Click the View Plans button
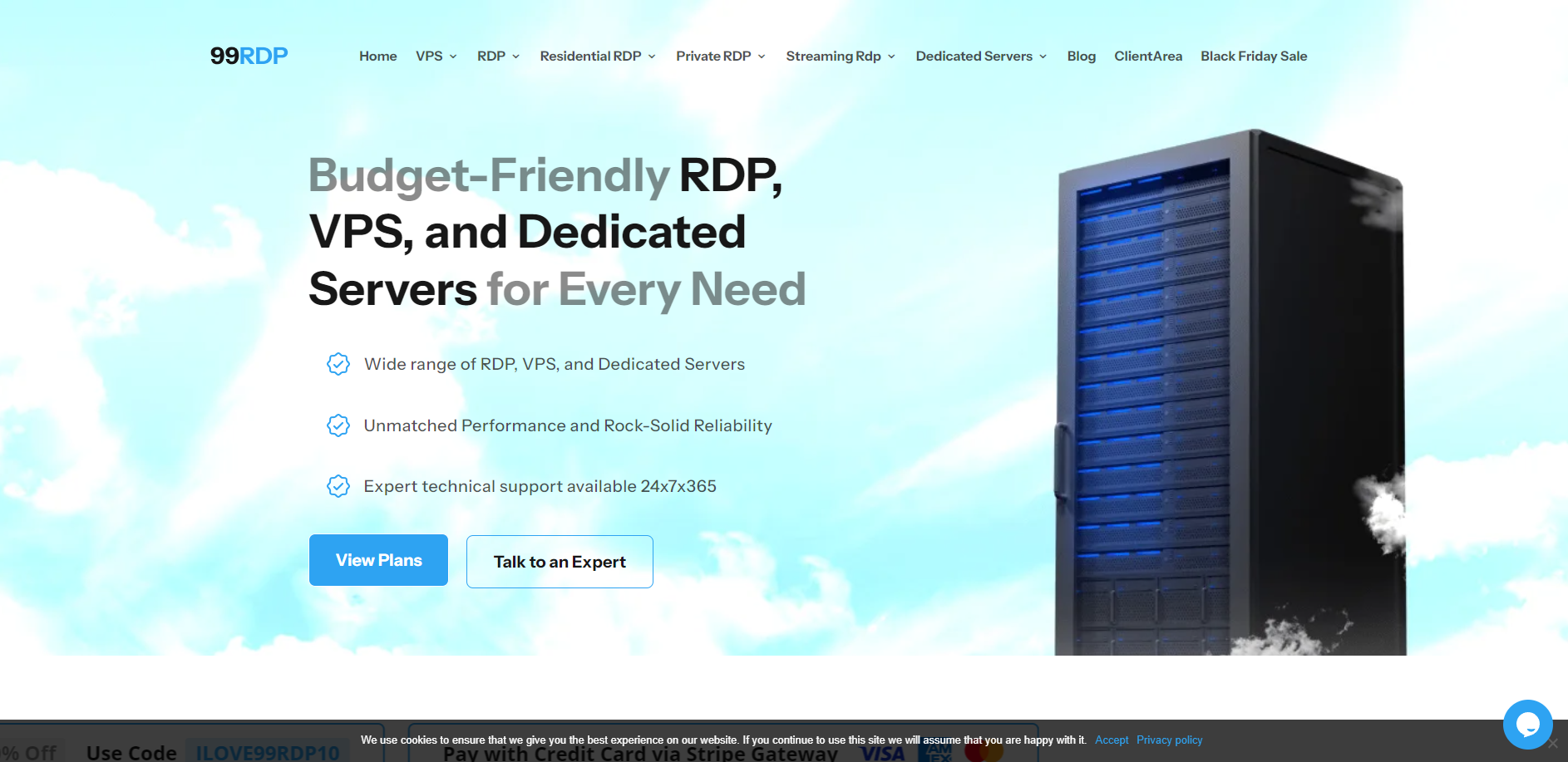The height and width of the screenshot is (762, 1568). point(378,559)
